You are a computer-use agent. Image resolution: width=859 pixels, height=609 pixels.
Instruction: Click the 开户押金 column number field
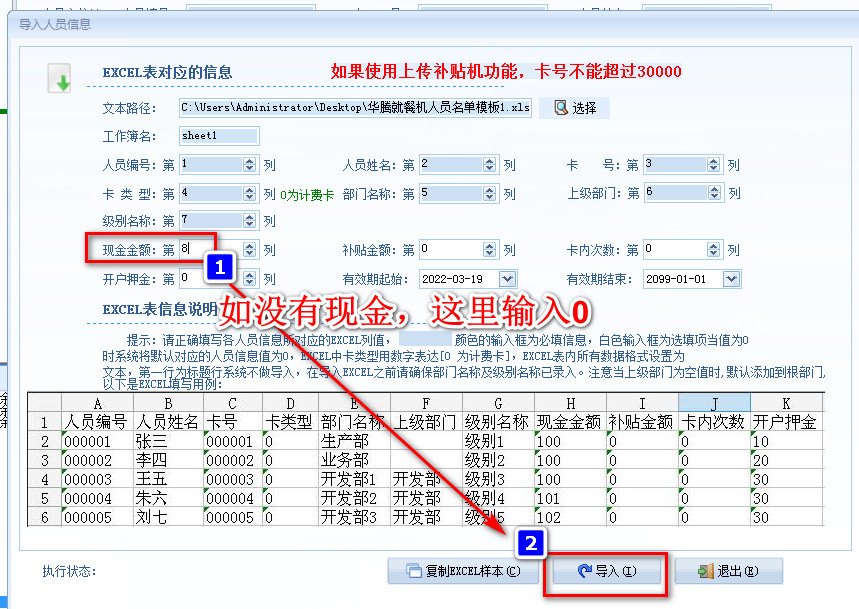[211, 279]
